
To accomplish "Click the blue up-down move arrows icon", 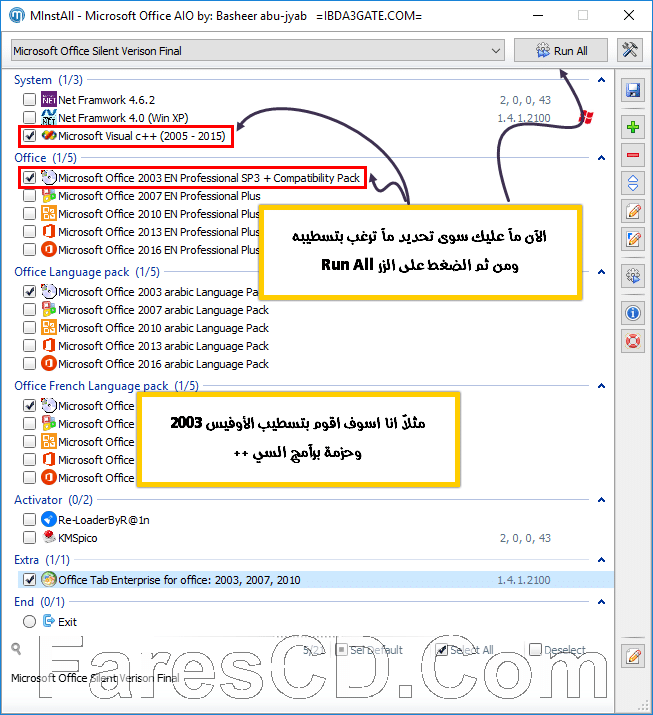I will tap(632, 183).
